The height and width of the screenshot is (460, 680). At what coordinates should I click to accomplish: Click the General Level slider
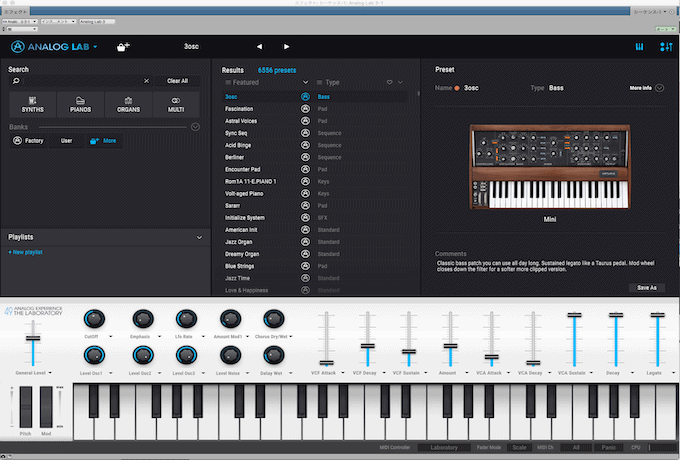(33, 338)
